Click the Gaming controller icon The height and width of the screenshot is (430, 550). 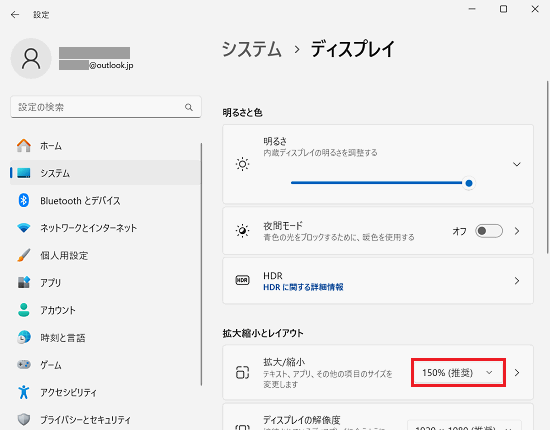pos(24,365)
